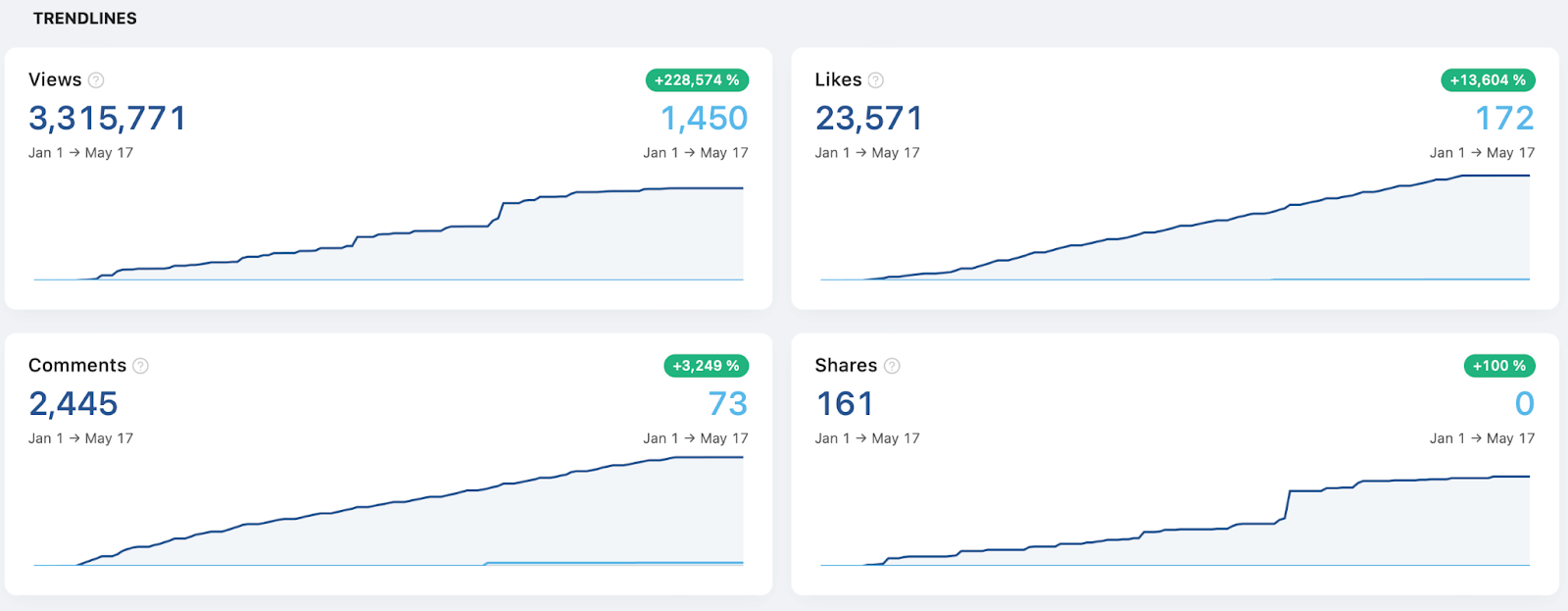
Task: Click the 1,450 comparison views value
Action: tap(704, 119)
